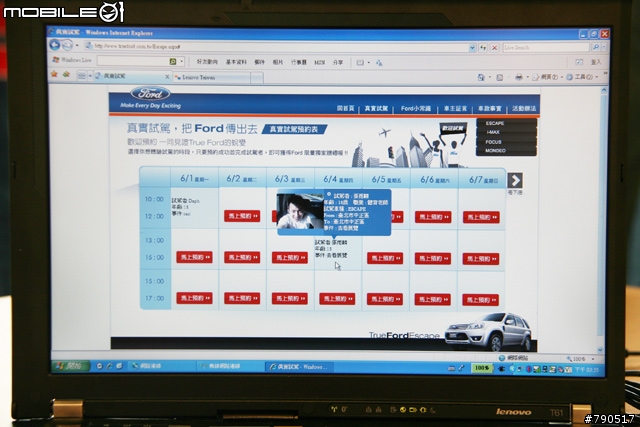Open MSN in the Windows Live toolbar
Screen dimensions: 640x427
(320, 62)
